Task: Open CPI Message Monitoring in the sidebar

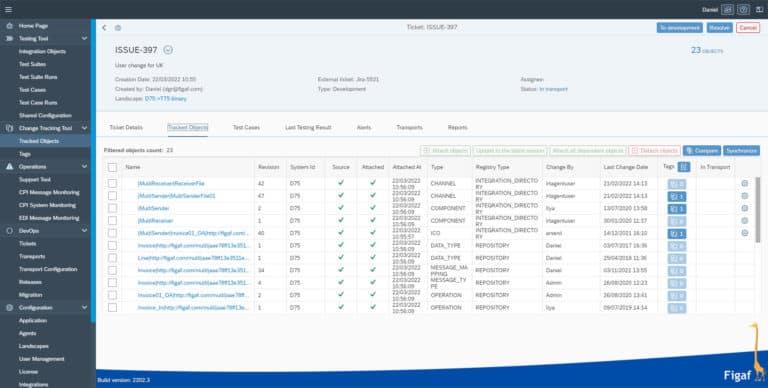Action: 49,193
